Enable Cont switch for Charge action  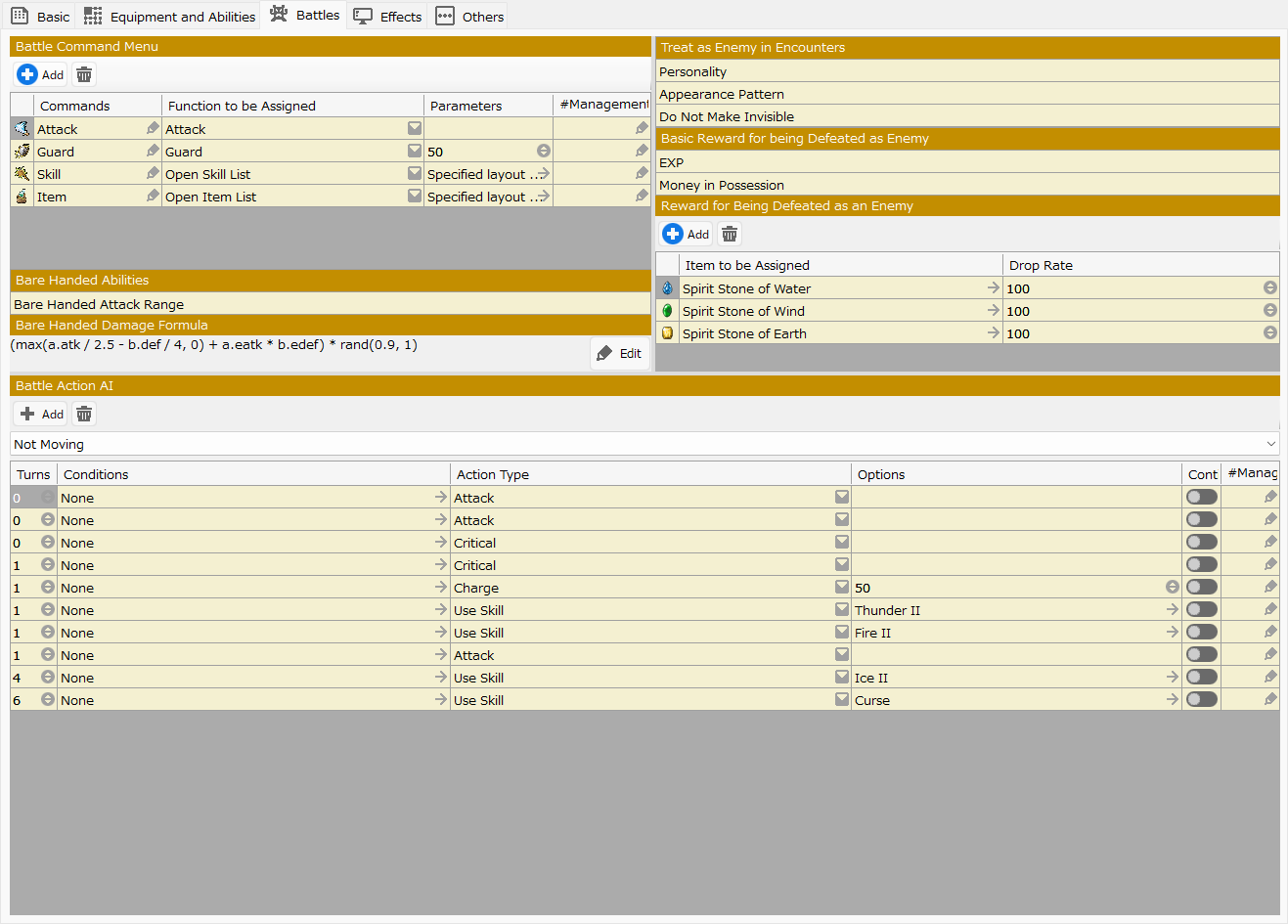[1201, 588]
